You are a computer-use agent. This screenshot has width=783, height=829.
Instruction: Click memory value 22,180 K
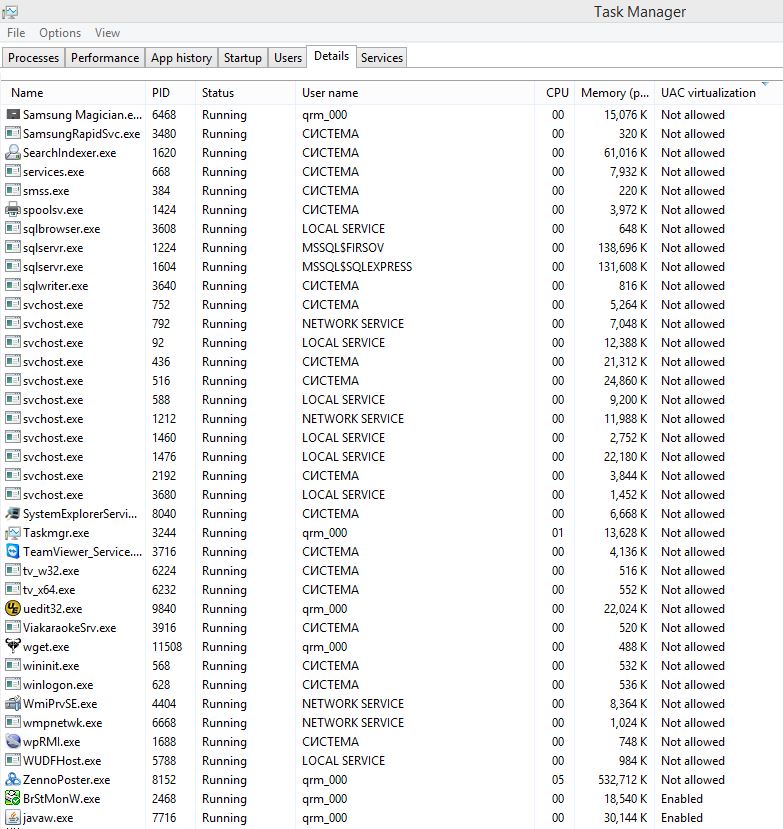click(x=625, y=456)
